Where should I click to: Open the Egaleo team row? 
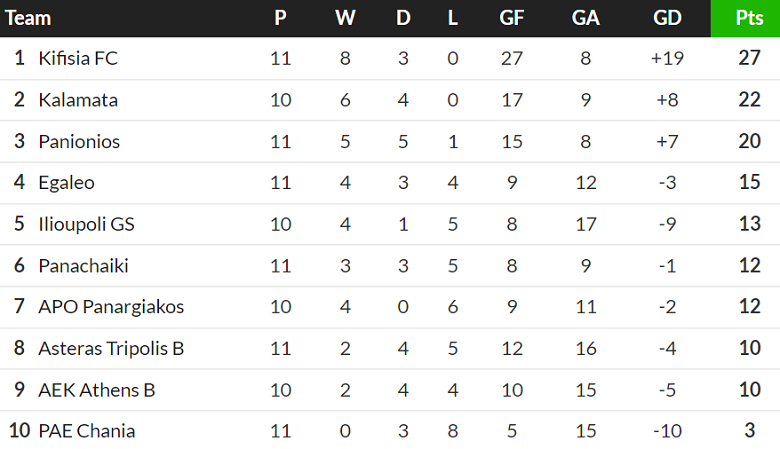pyautogui.click(x=67, y=183)
